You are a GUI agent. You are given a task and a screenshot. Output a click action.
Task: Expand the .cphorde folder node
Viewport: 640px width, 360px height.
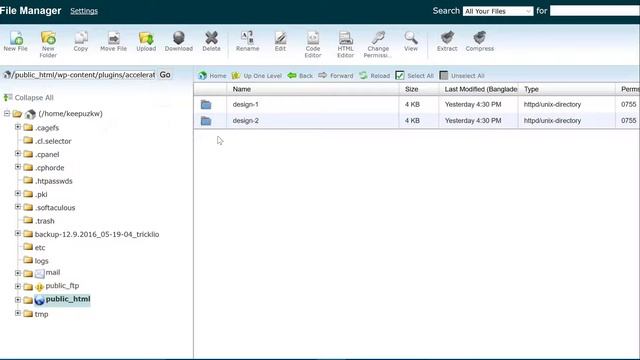click(x=18, y=167)
